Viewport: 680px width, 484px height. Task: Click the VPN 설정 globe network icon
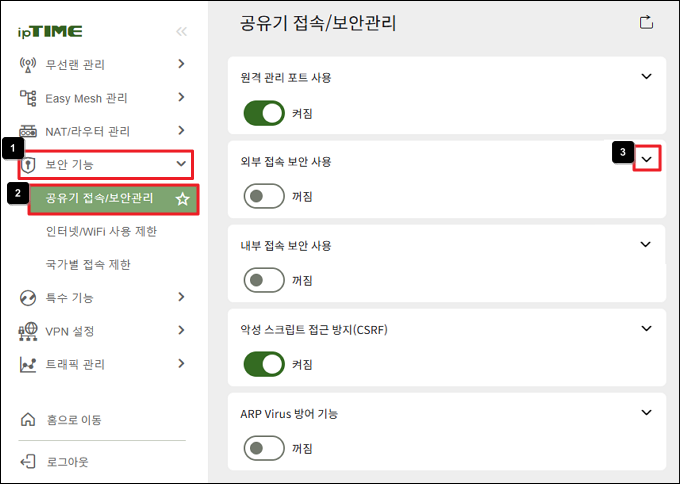click(x=28, y=331)
